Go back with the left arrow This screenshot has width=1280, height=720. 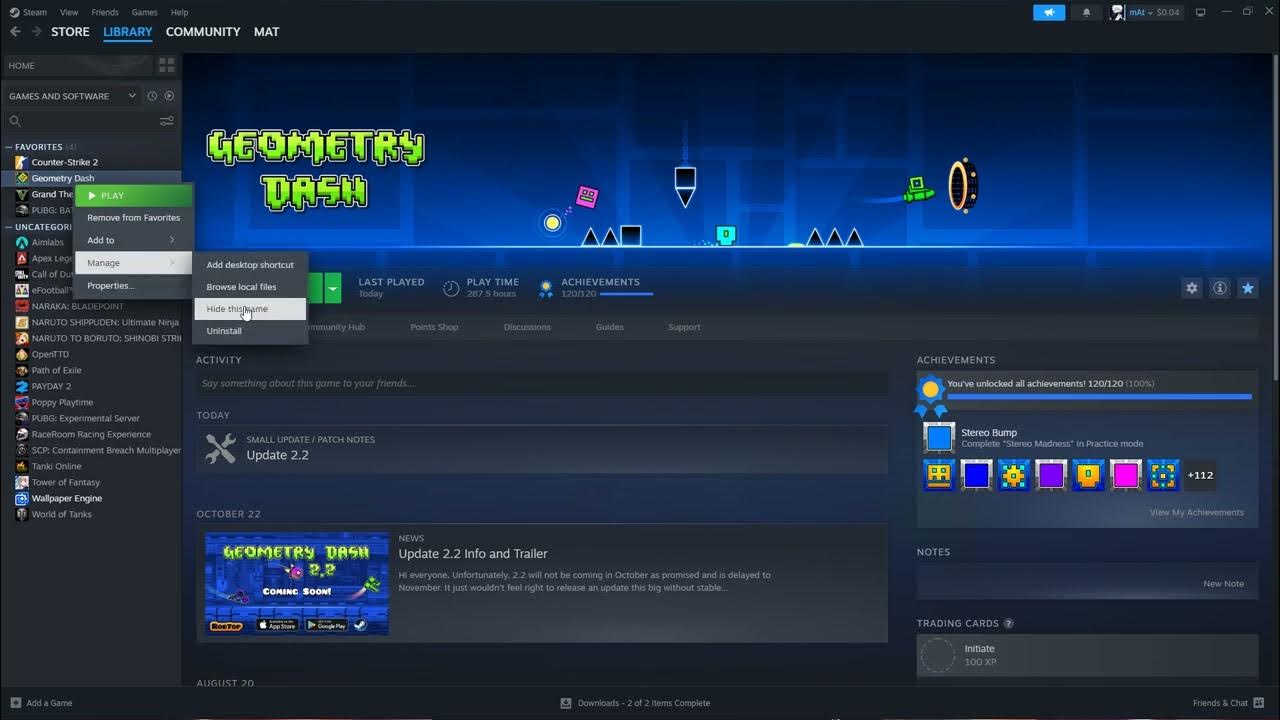[x=15, y=32]
